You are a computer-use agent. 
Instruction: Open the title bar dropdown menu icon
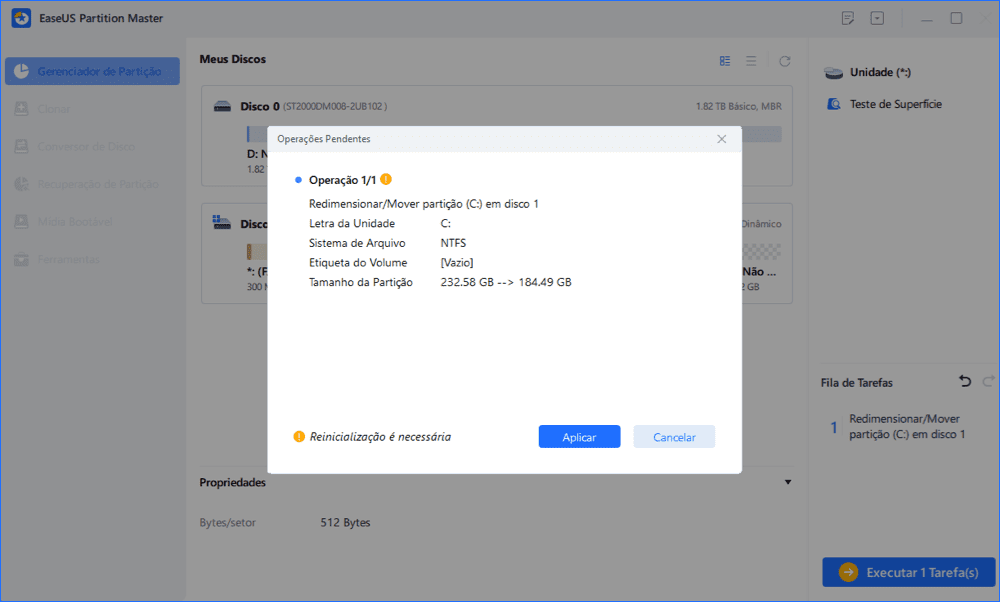pyautogui.click(x=878, y=18)
